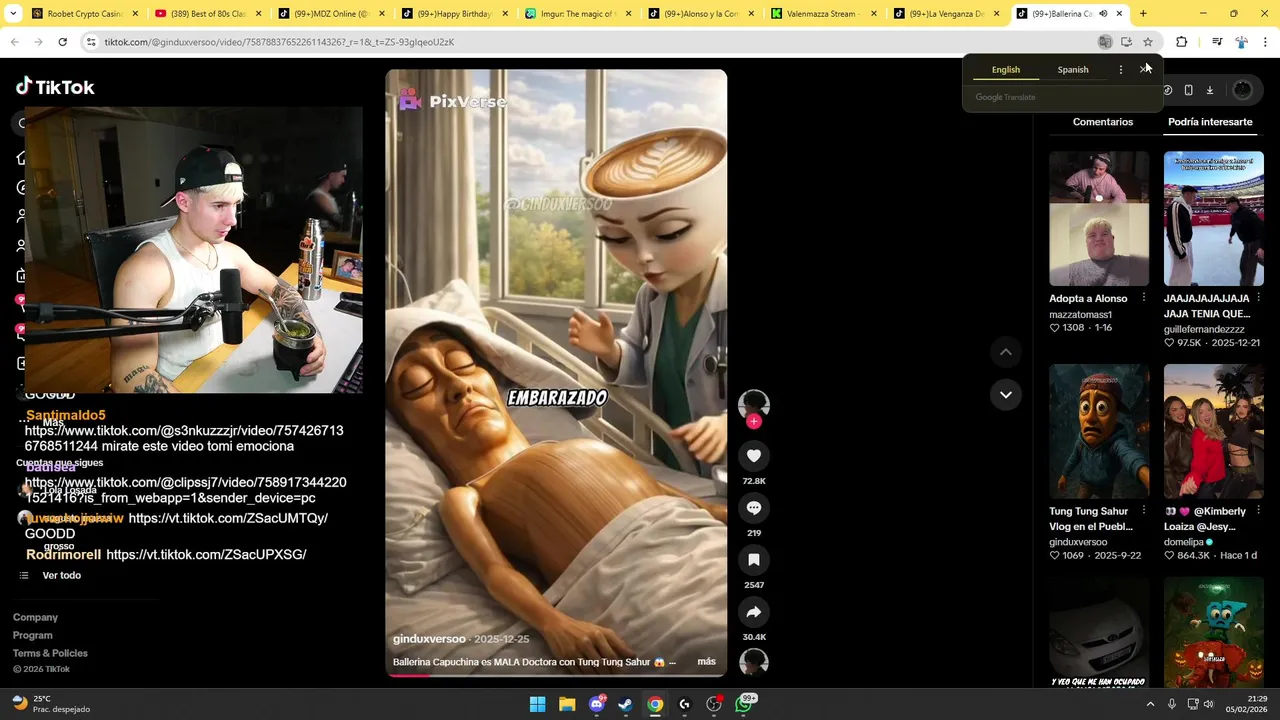Open the volume icon in the system tray
The height and width of the screenshot is (720, 1280).
click(x=1208, y=704)
